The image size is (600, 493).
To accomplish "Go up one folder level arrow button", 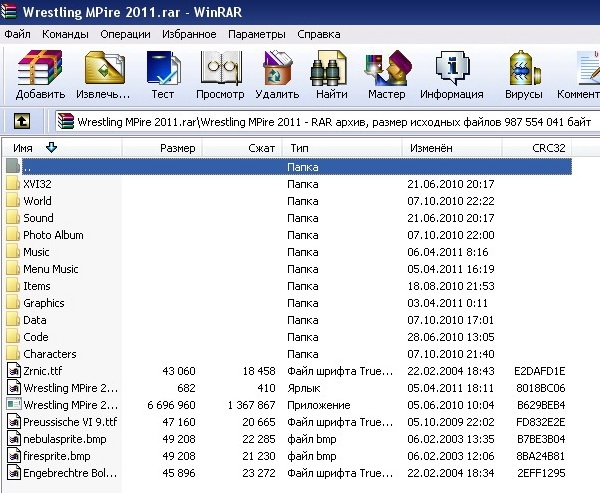I will pos(22,121).
